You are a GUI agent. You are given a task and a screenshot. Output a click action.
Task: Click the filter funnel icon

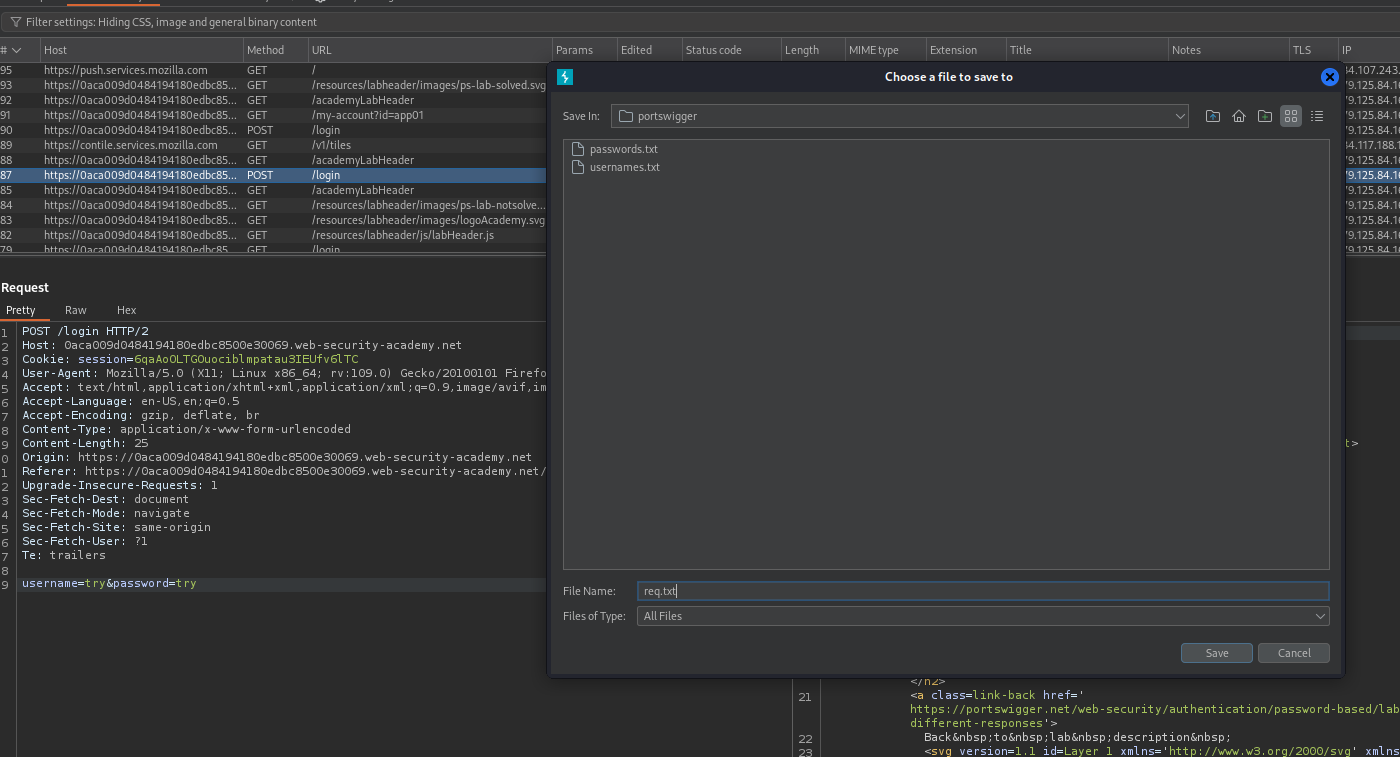[x=15, y=22]
